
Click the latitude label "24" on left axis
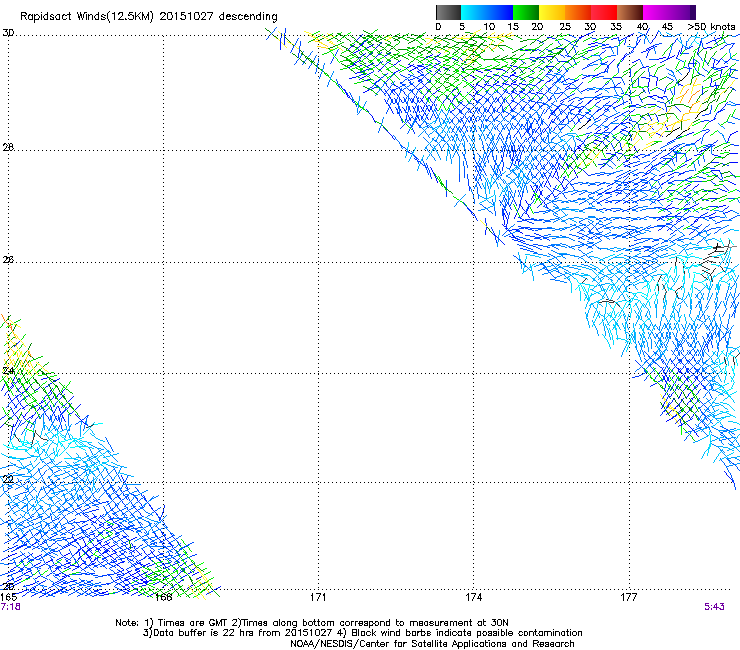(x=8, y=371)
